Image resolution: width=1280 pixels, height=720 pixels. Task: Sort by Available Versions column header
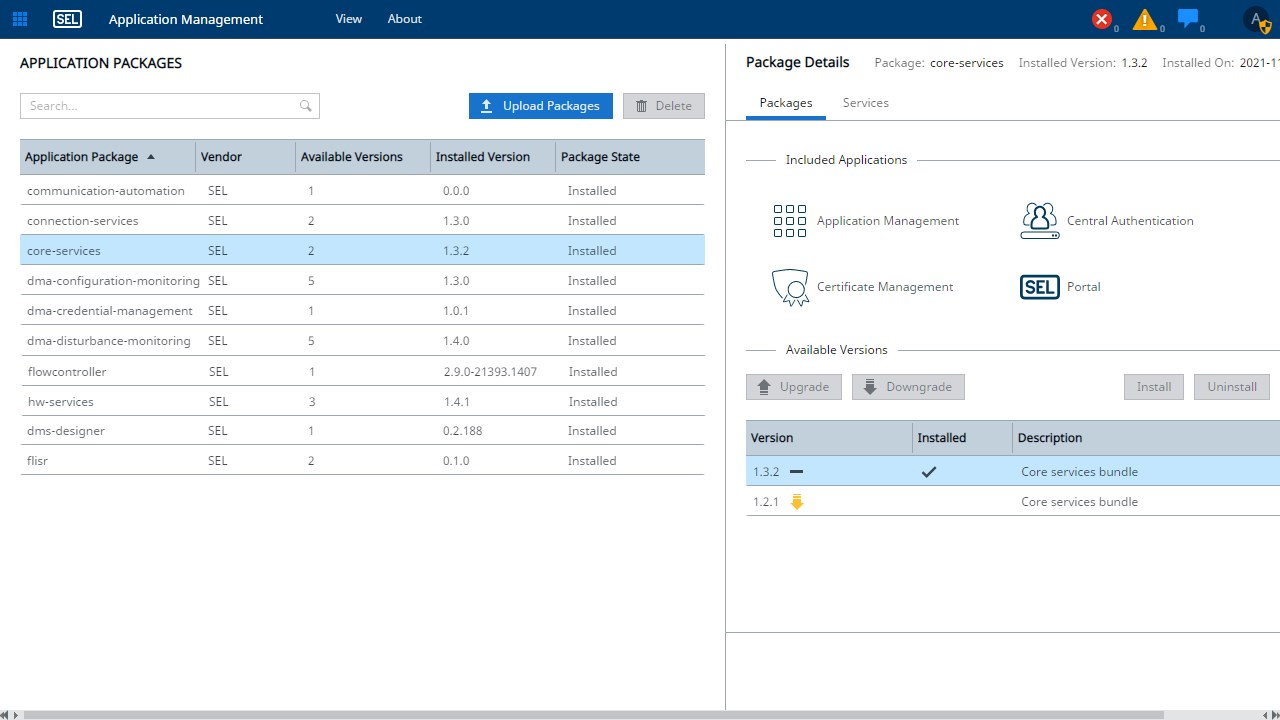(363, 157)
